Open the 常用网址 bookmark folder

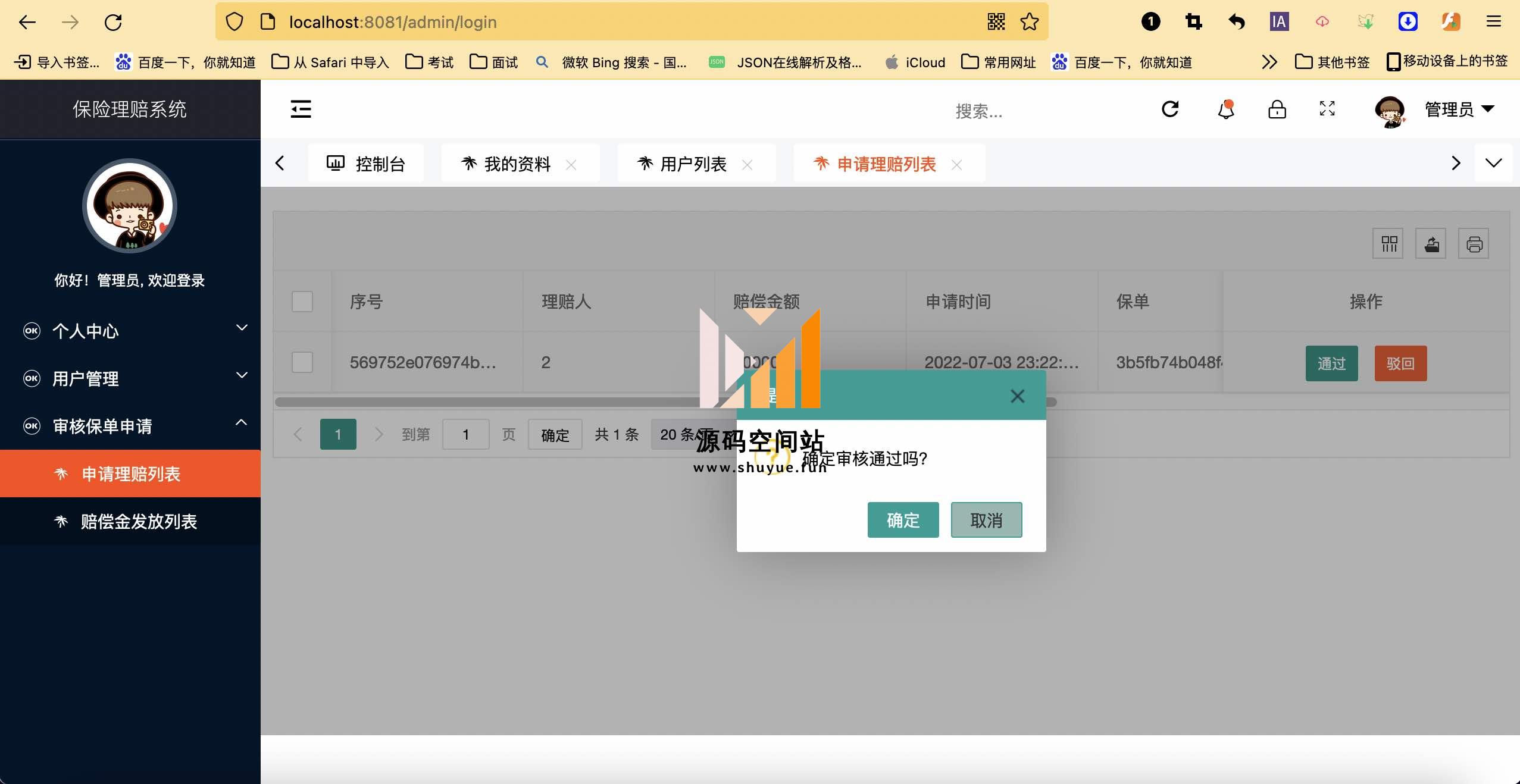(998, 62)
